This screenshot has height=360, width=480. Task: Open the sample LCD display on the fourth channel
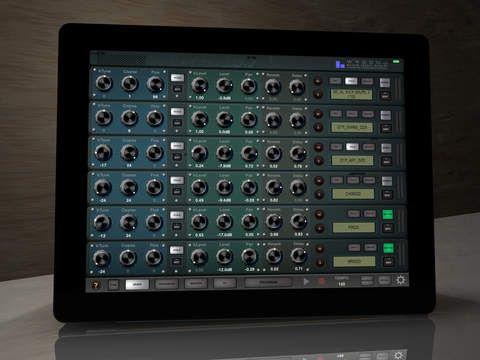point(353,194)
